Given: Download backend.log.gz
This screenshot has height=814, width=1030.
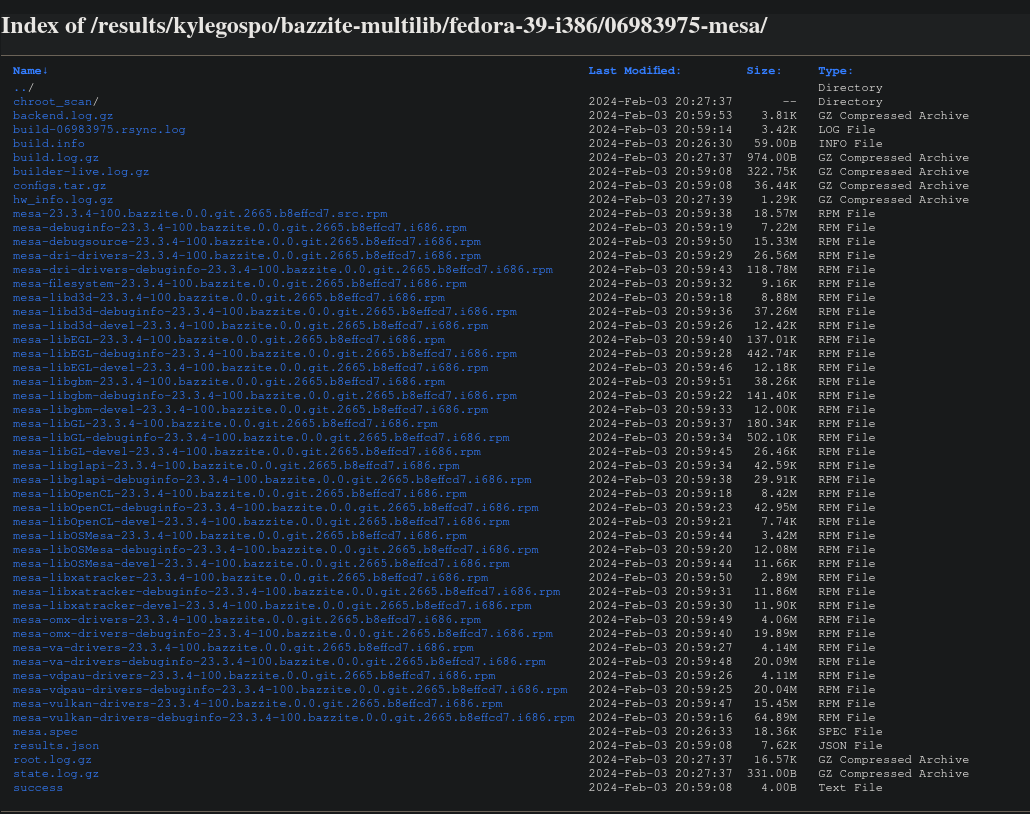Looking at the screenshot, I should [63, 116].
